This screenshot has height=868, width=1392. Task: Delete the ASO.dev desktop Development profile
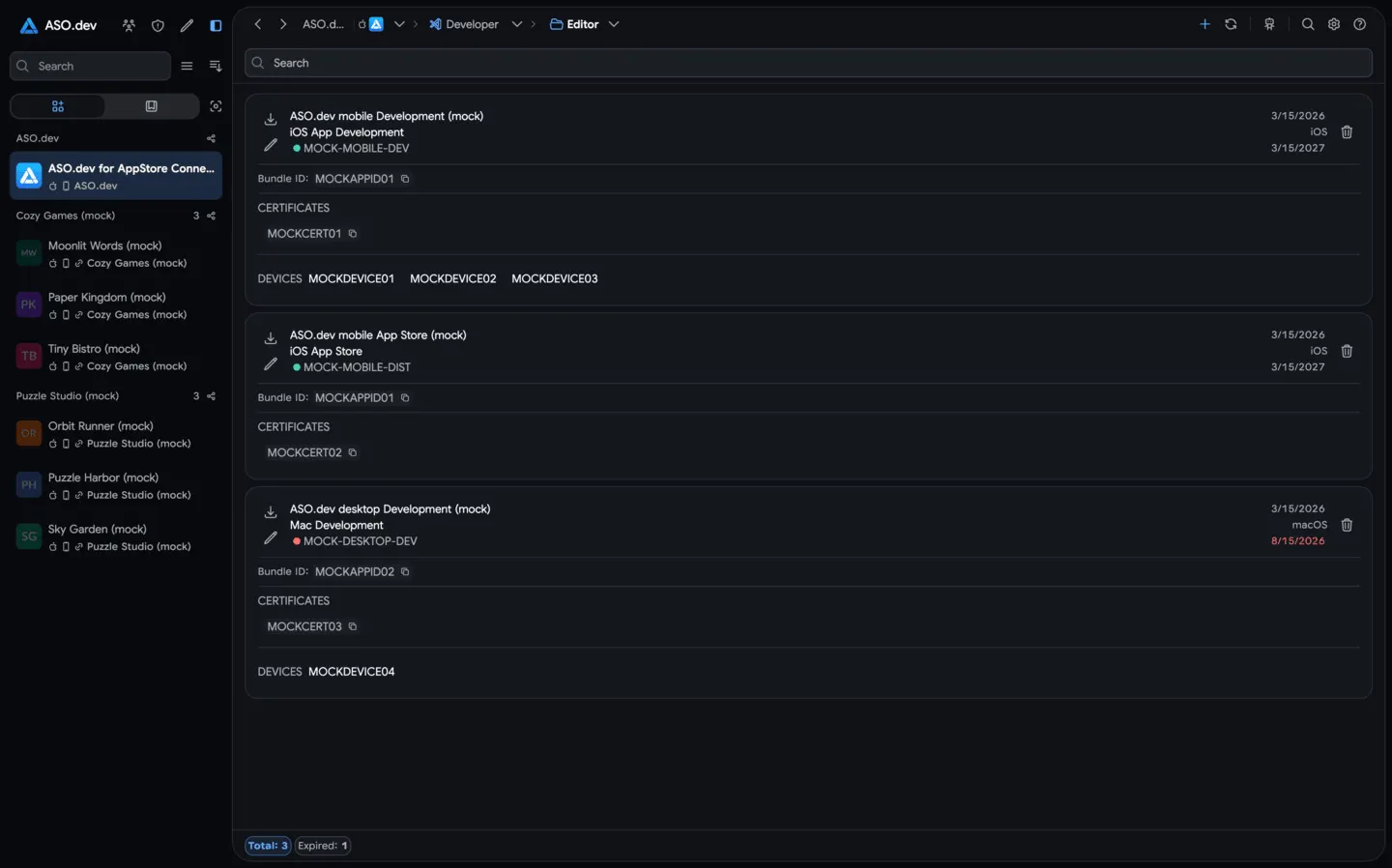(1347, 525)
